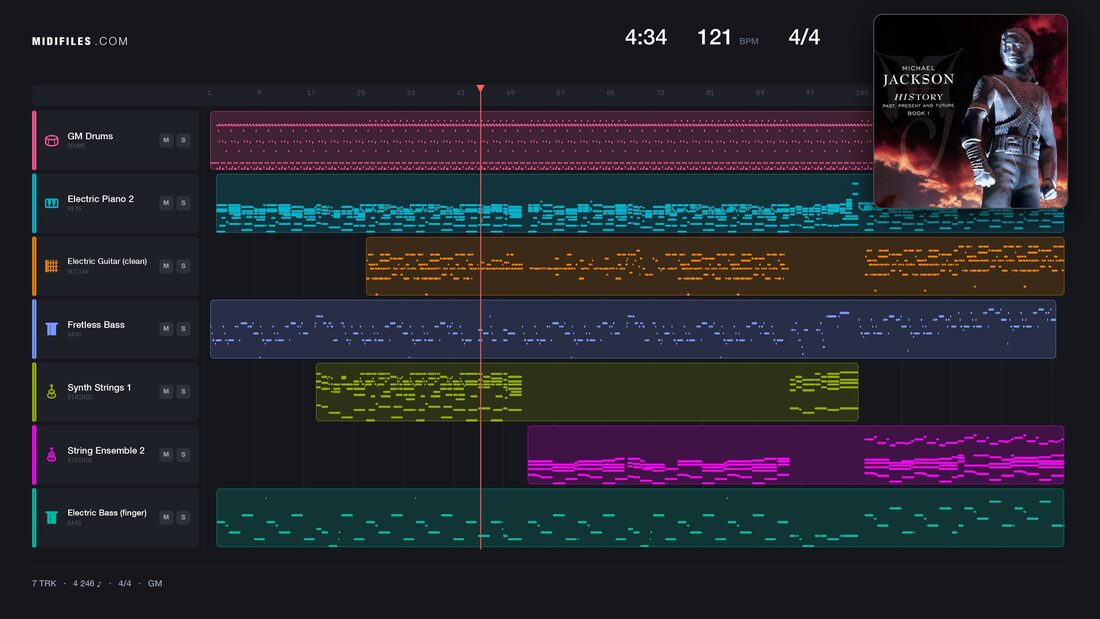The height and width of the screenshot is (619, 1100).
Task: Select the Synth Strings 1 track name
Action: tap(99, 387)
